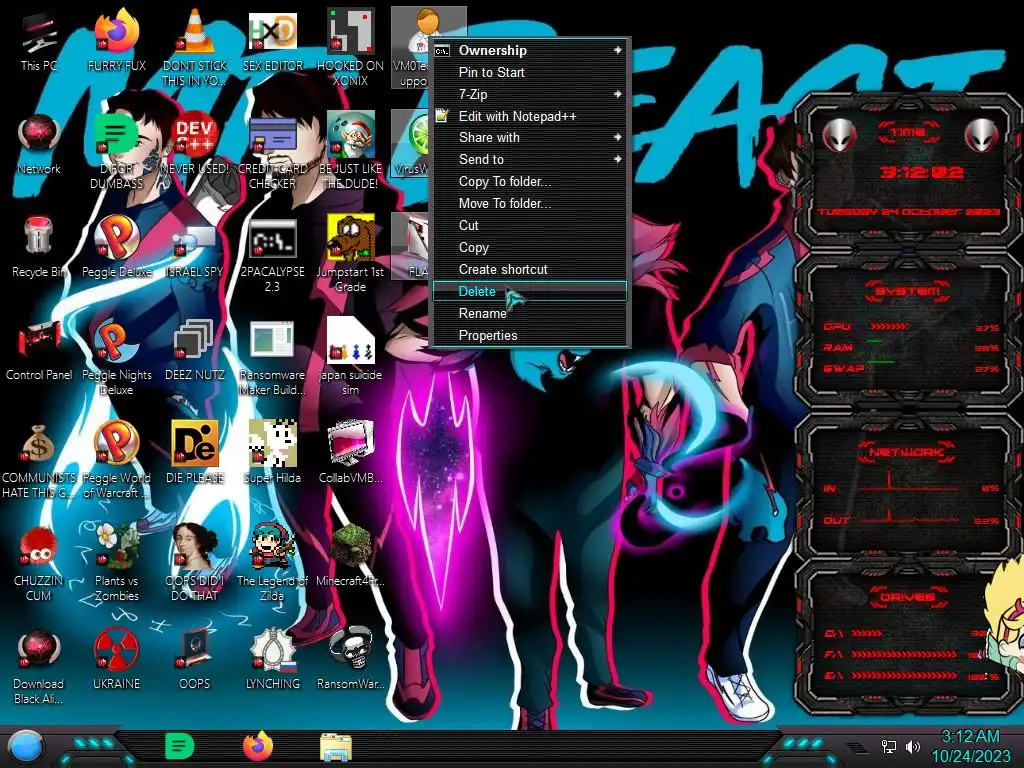
Task: Click the TIME widget clock display
Action: click(921, 172)
